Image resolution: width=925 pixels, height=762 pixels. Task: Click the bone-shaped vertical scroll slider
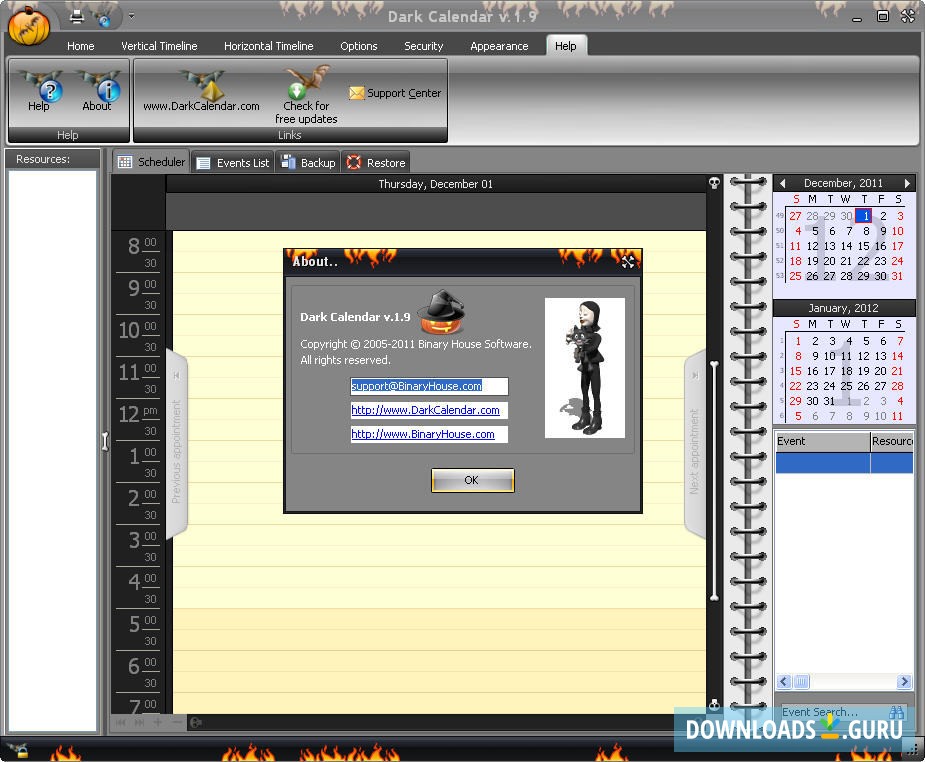click(714, 481)
